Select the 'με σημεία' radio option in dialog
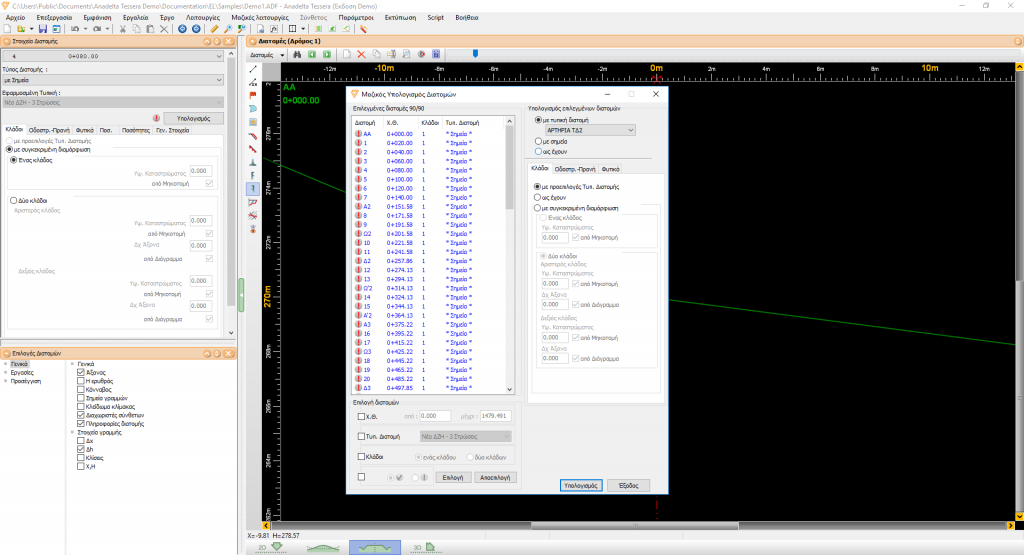Viewport: 1024px width, 555px height. pos(539,141)
